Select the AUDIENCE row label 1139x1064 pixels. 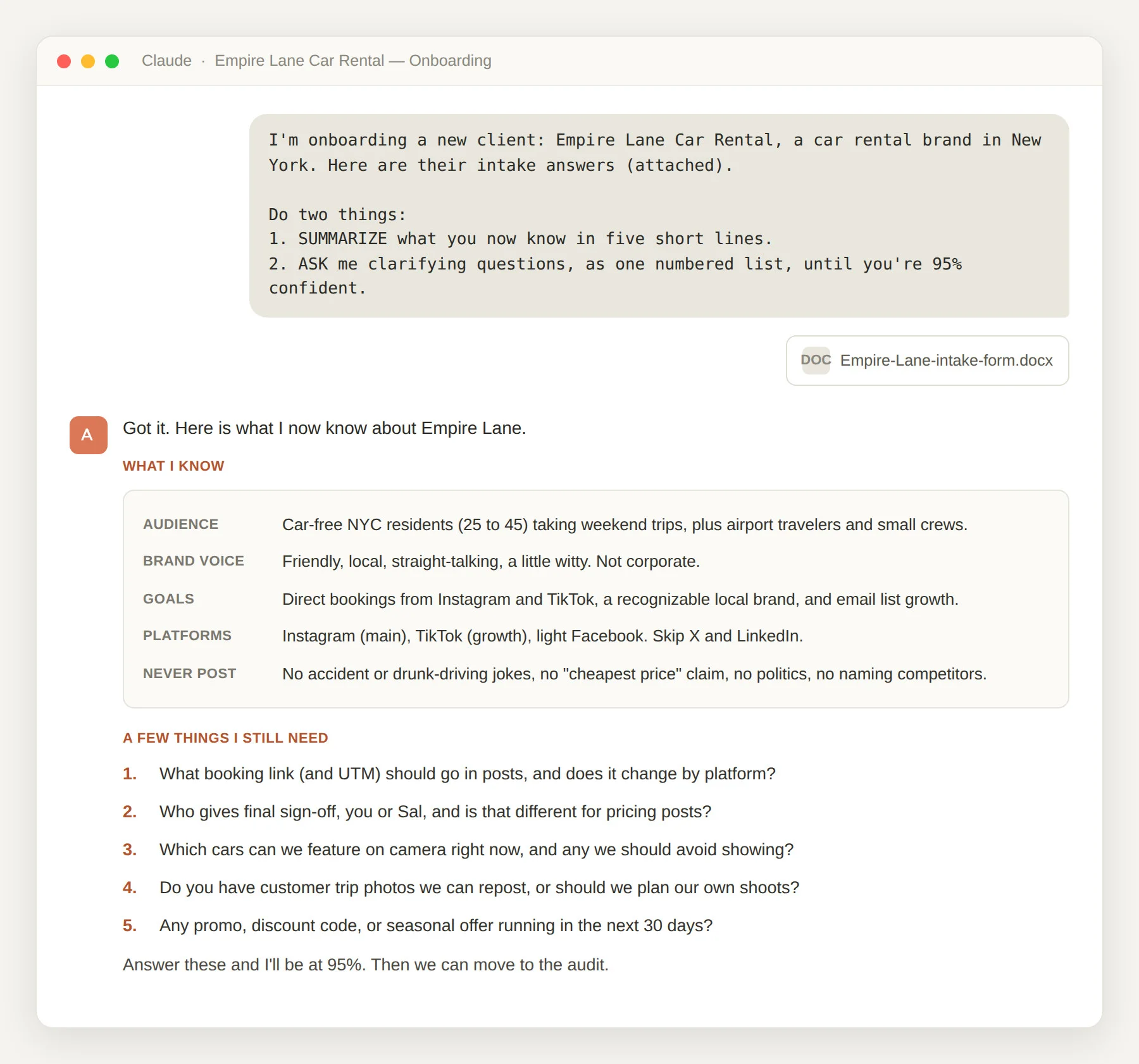(x=180, y=524)
